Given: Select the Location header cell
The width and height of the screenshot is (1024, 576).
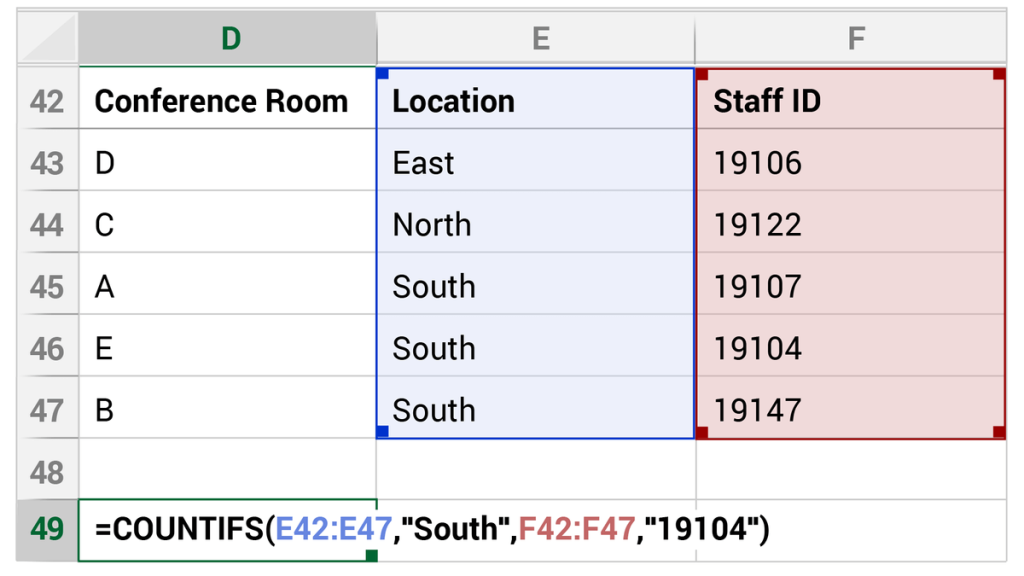Looking at the screenshot, I should point(536,101).
